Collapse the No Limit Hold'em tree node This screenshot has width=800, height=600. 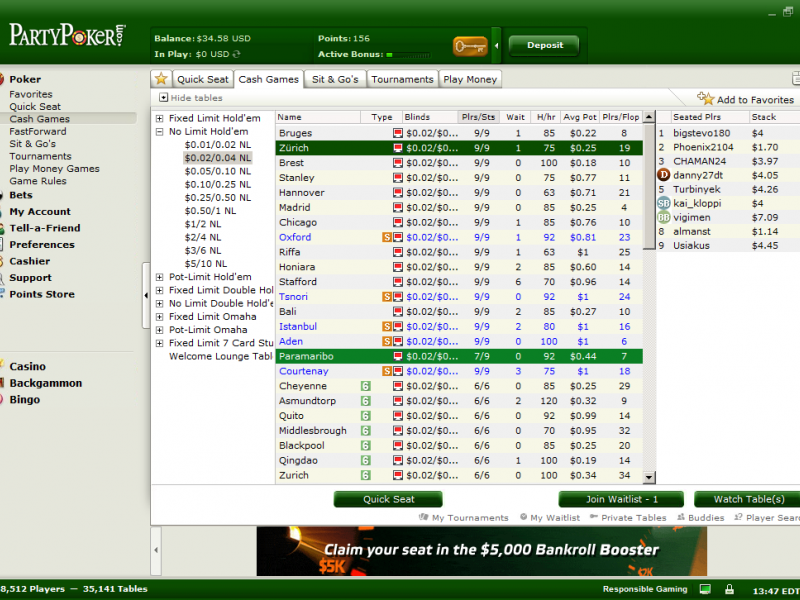(x=159, y=132)
